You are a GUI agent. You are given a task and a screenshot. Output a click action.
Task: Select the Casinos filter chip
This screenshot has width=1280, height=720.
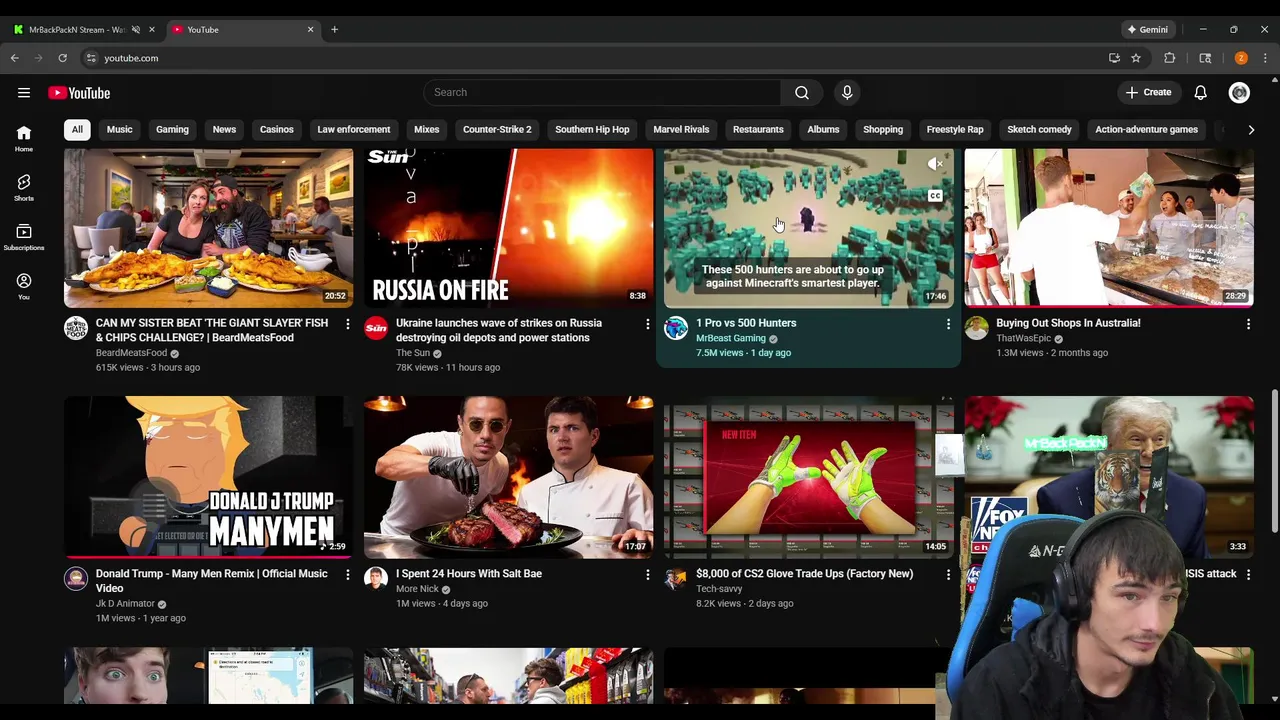(277, 130)
